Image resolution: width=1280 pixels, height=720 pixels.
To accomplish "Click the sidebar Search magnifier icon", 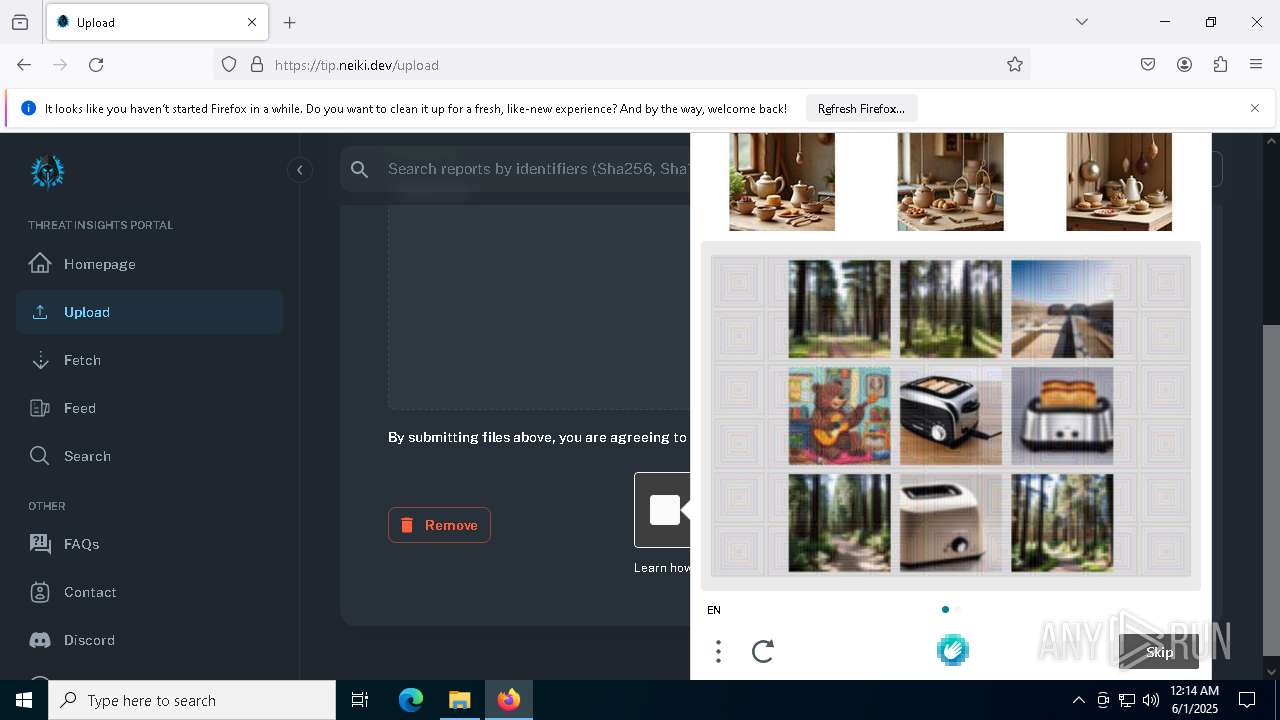I will click(40, 456).
